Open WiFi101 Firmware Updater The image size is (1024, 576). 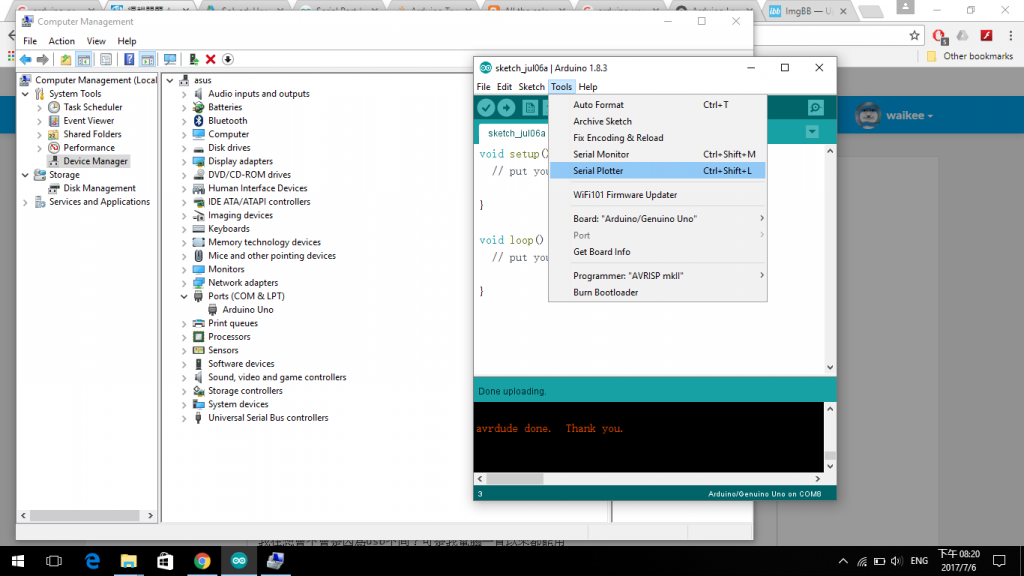pos(658,195)
